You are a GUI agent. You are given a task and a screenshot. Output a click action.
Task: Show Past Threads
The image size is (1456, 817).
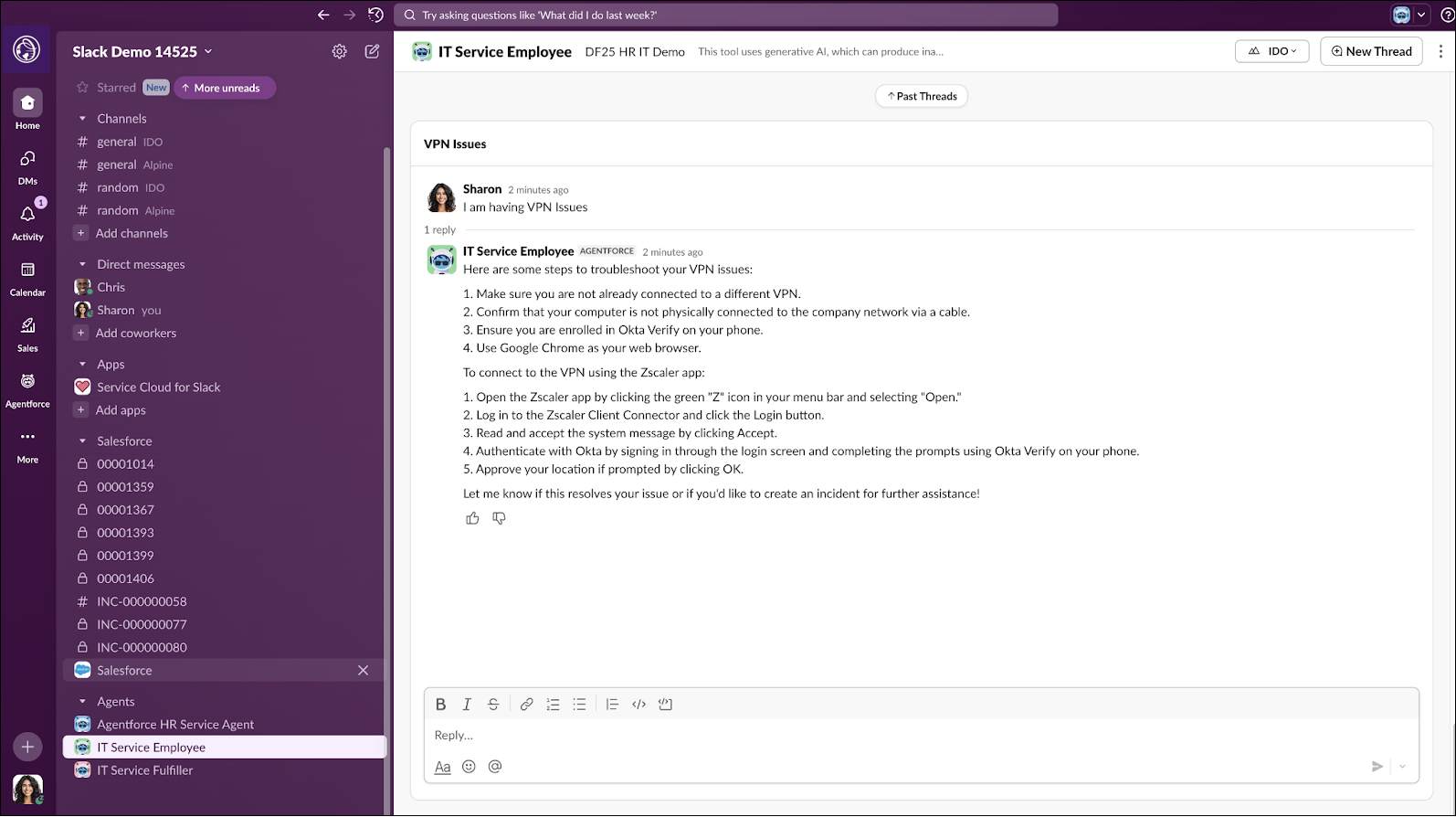click(x=922, y=96)
